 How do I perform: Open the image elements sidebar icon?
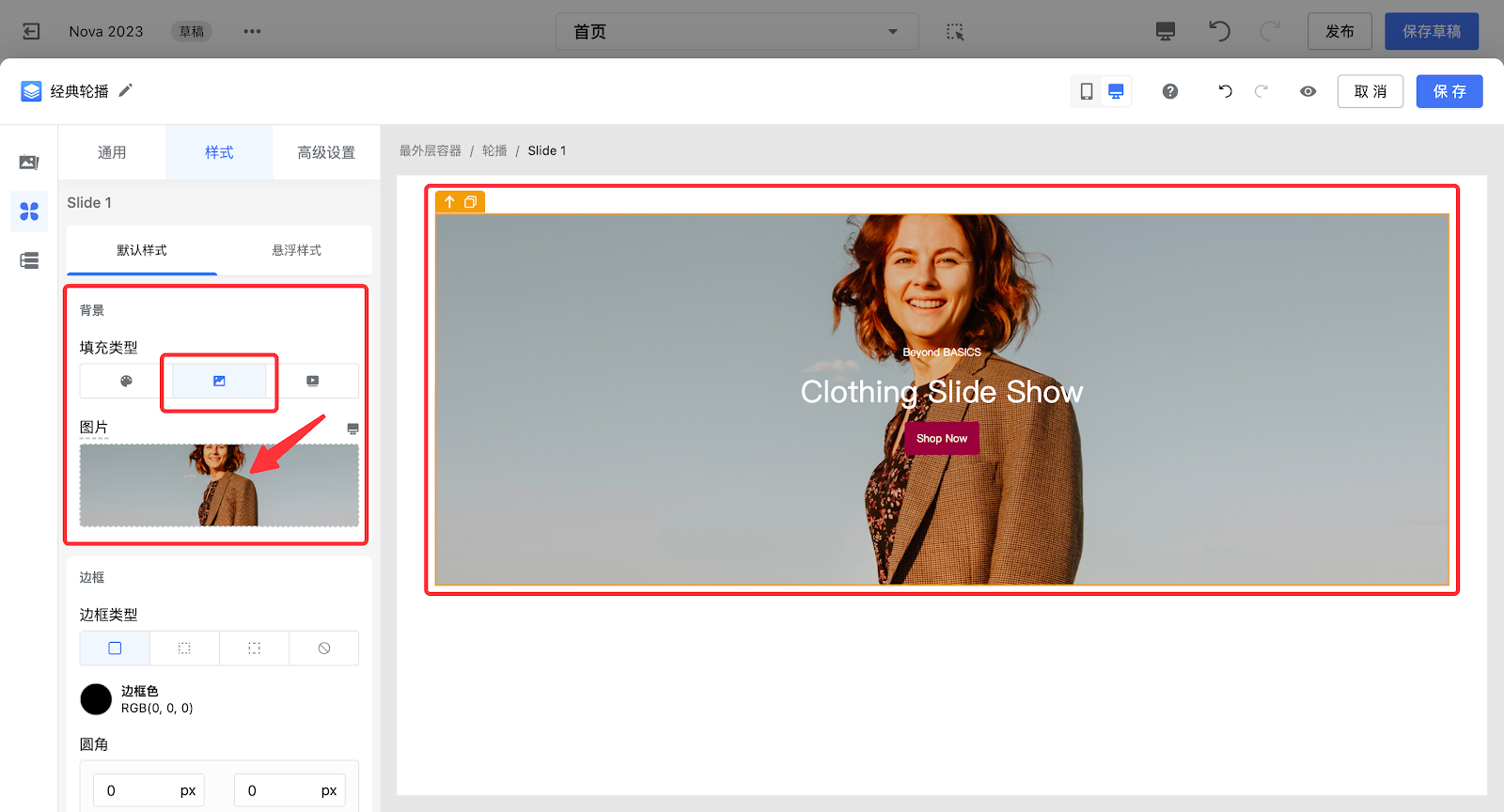(x=29, y=163)
